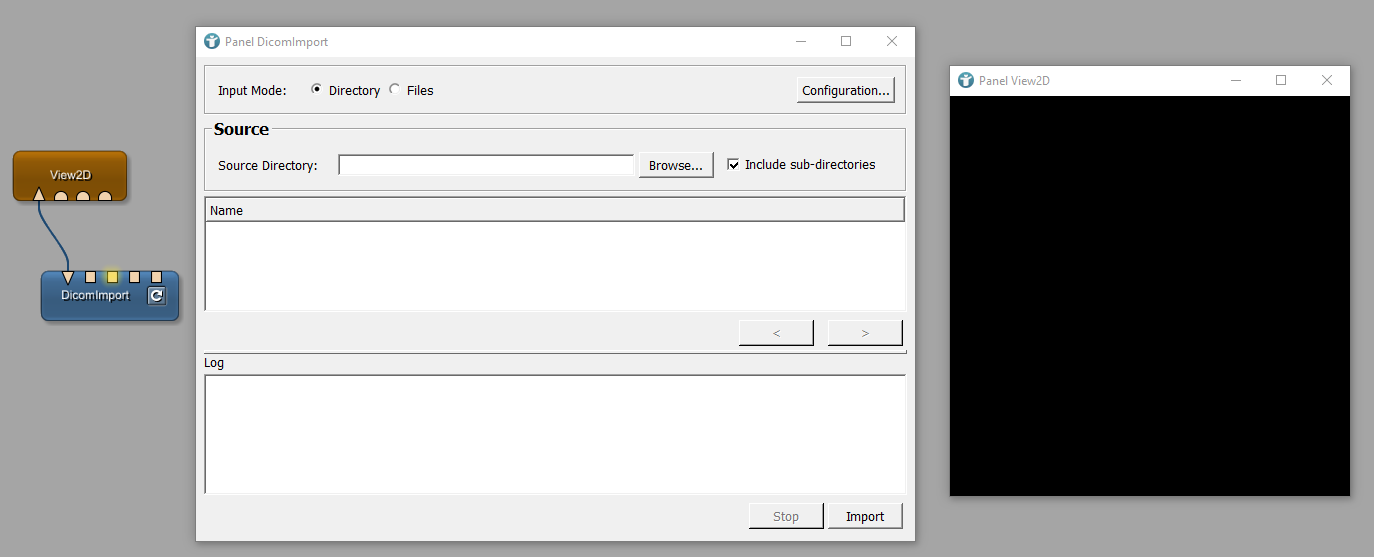This screenshot has width=1374, height=557.
Task: Click the next ">" button
Action: pyautogui.click(x=865, y=333)
